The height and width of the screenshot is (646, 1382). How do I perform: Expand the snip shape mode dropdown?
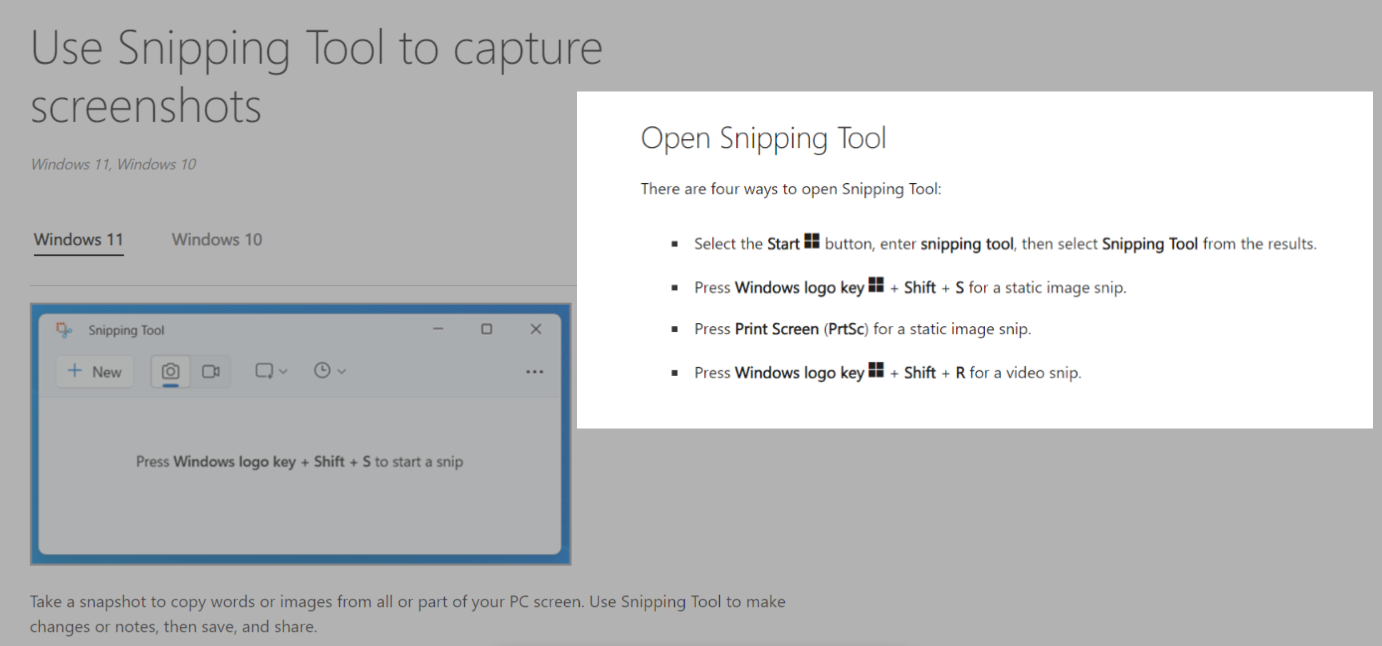(271, 371)
